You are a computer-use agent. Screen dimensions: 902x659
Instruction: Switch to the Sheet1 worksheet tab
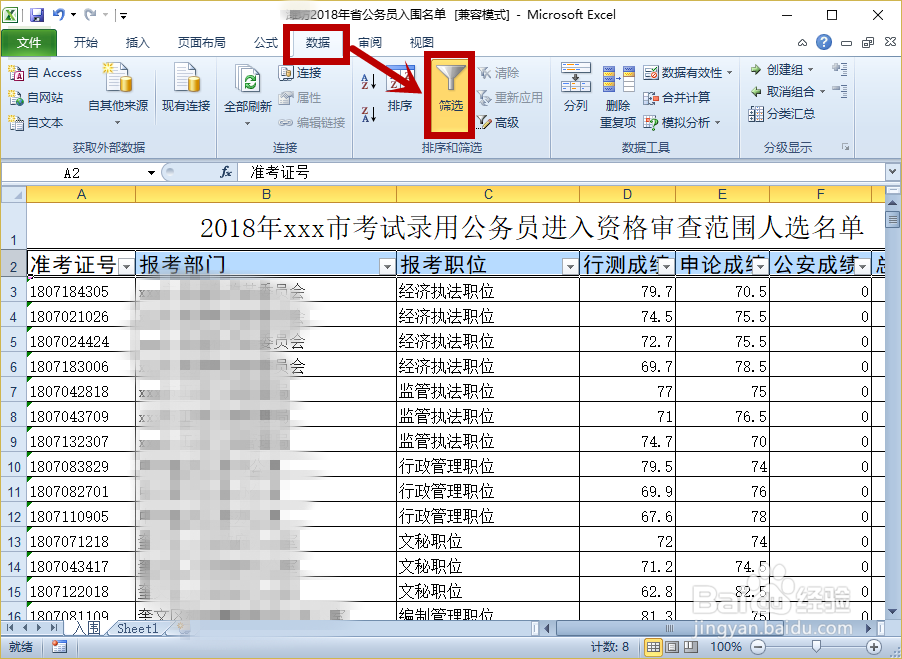[137, 628]
